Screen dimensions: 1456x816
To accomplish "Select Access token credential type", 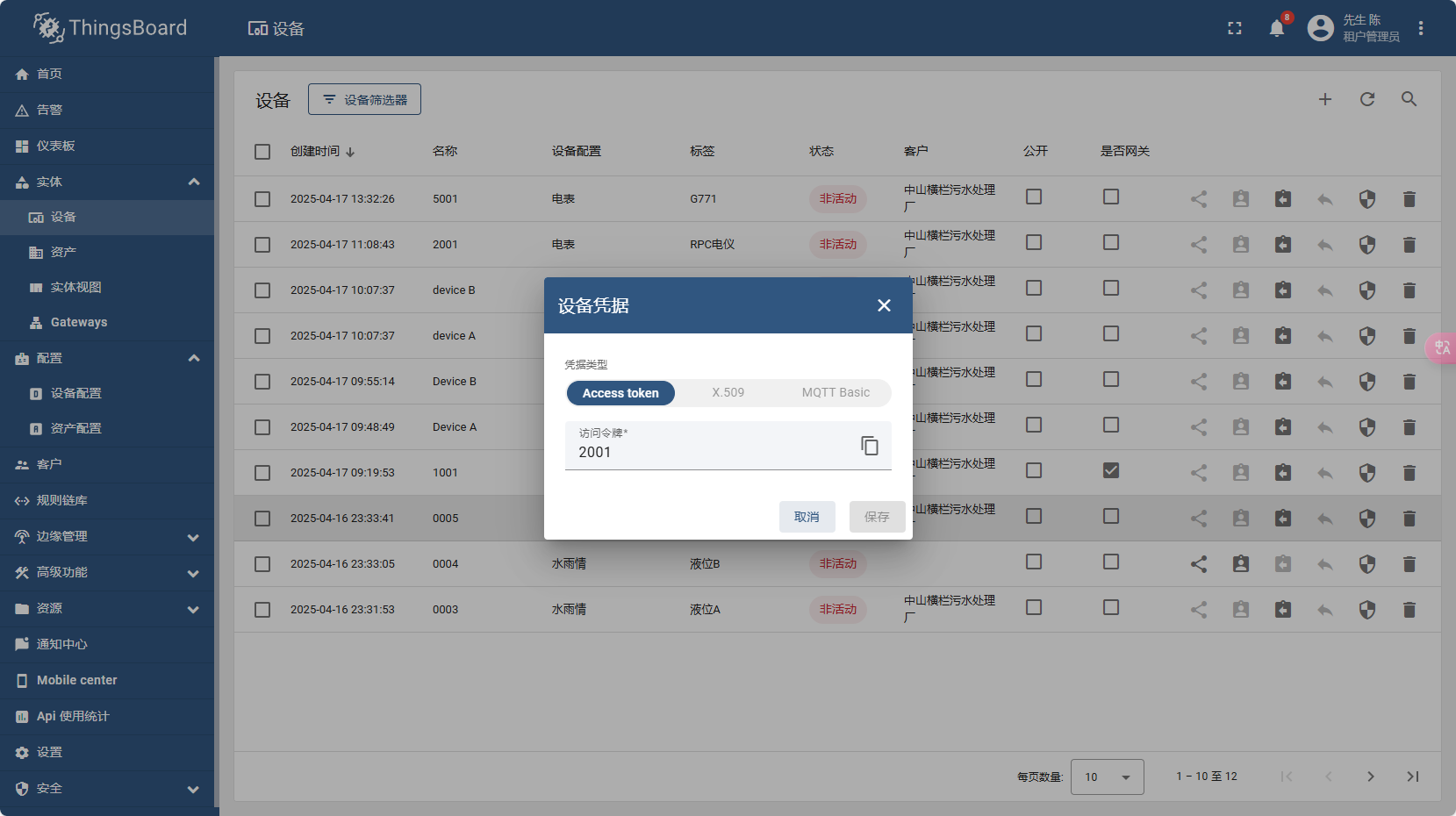I will pyautogui.click(x=620, y=393).
